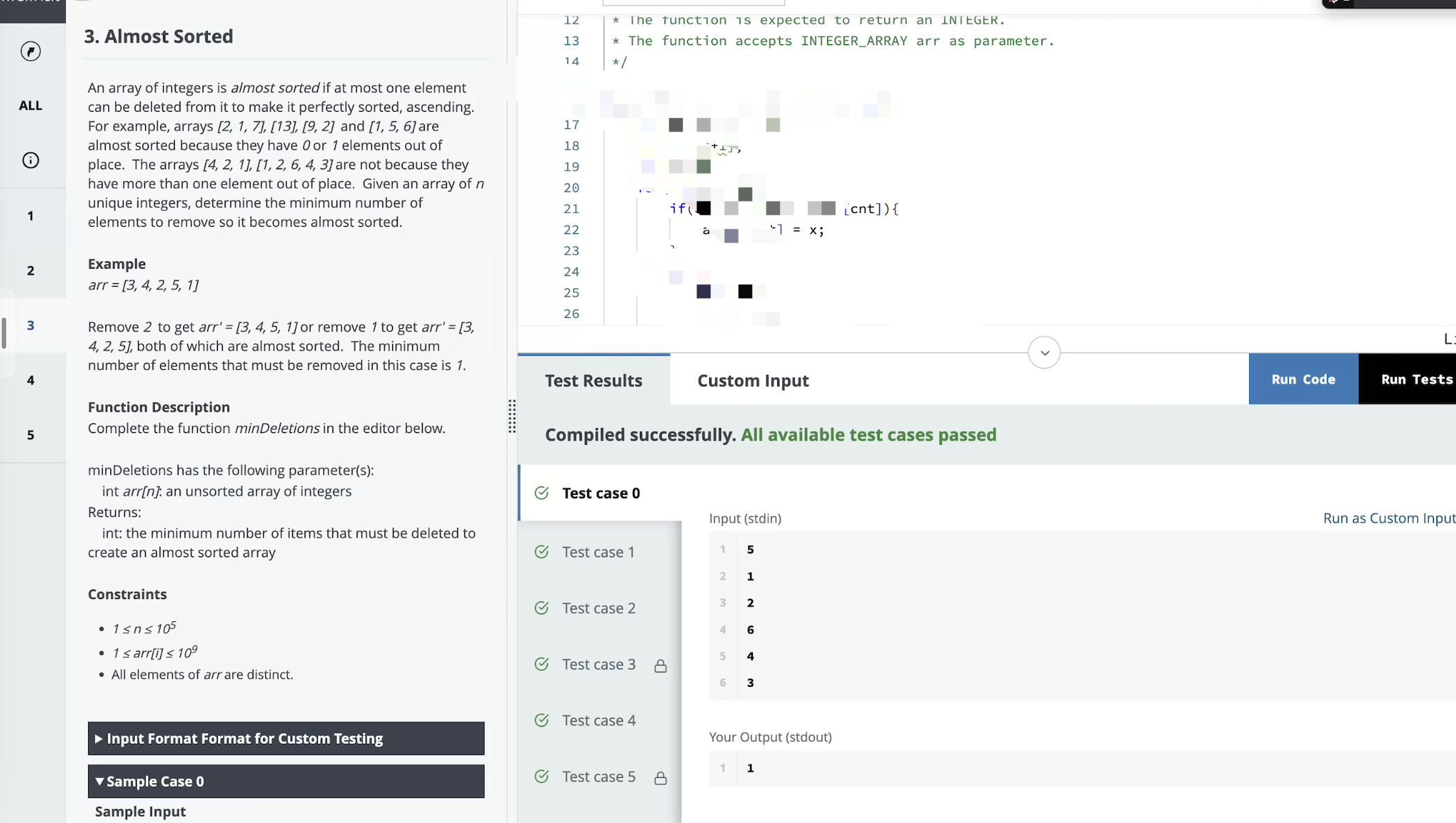Collapse the Sample Case 0 section
The image size is (1456, 823).
[x=286, y=781]
